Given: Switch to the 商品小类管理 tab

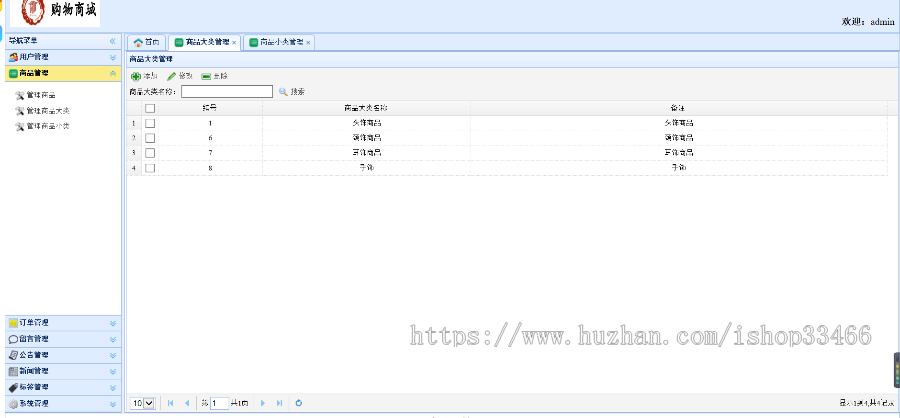Looking at the screenshot, I should (x=278, y=42).
